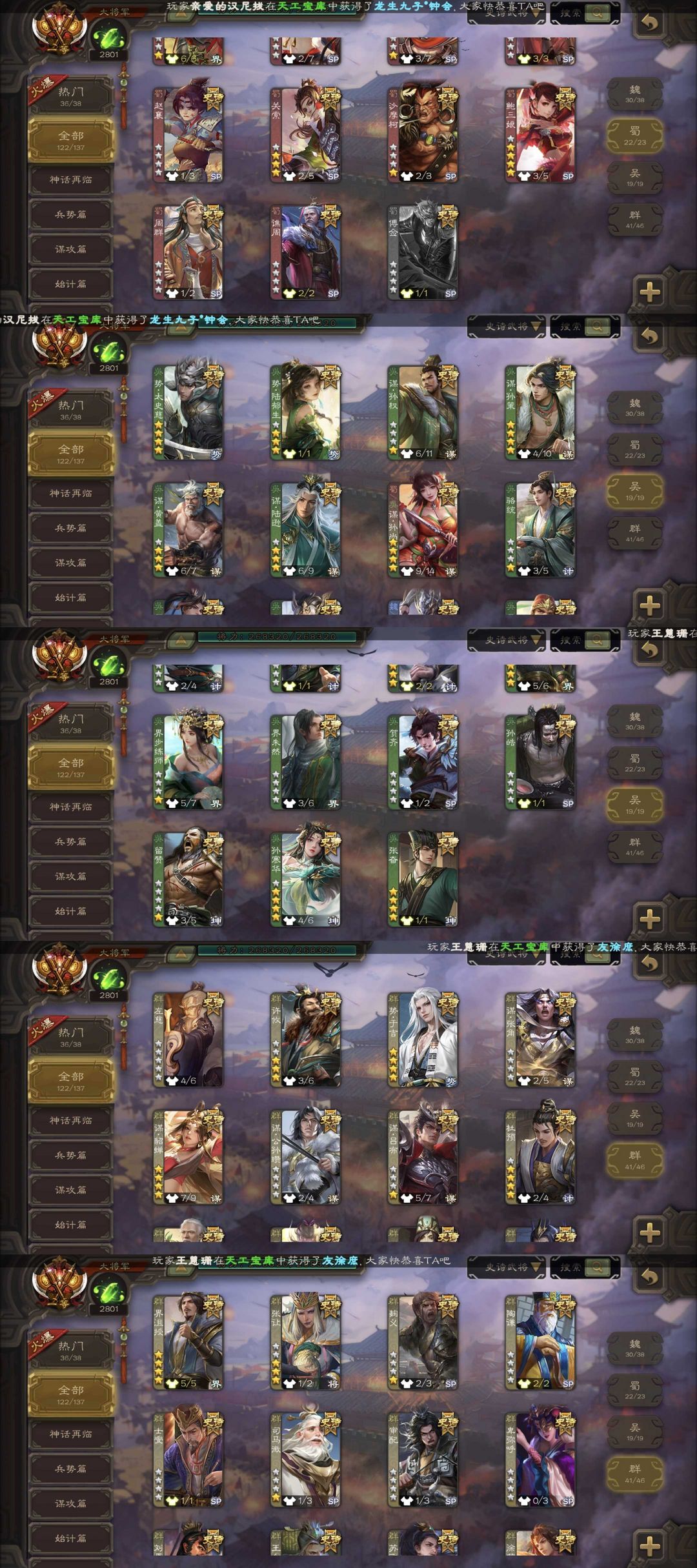Tap the up-arrow button above the 界步练师 card
This screenshot has width=697, height=1568.
[x=181, y=639]
